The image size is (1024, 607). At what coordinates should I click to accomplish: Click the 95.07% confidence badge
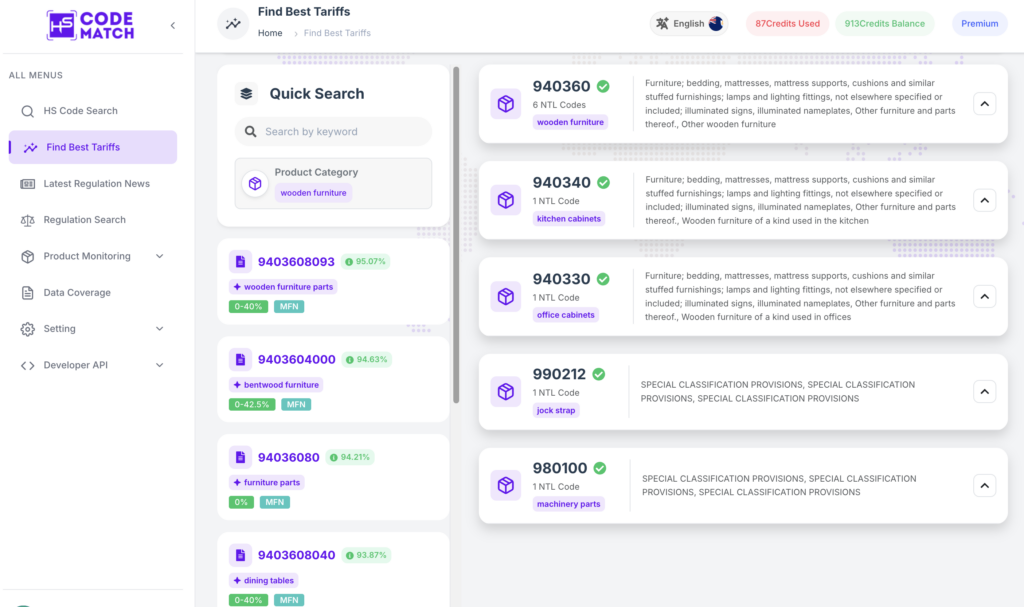click(366, 261)
